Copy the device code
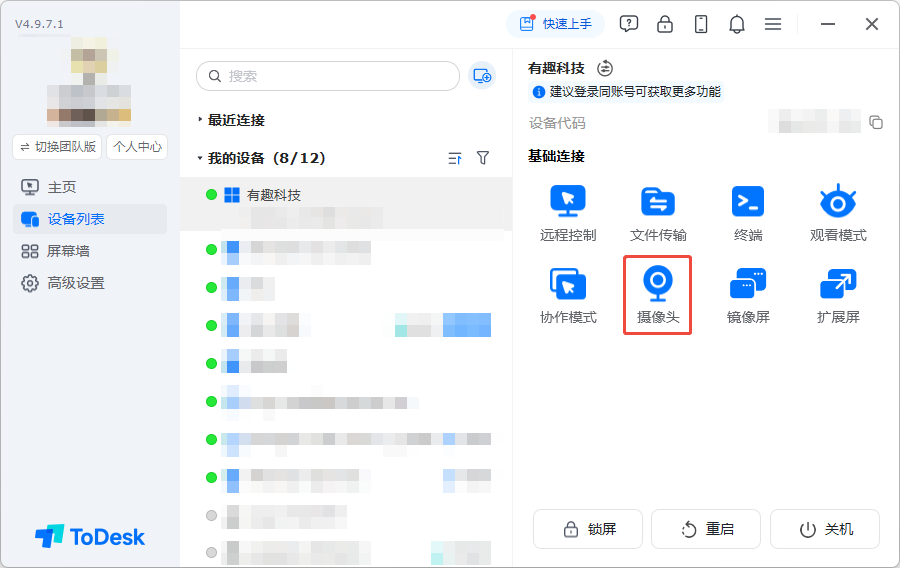 [876, 122]
